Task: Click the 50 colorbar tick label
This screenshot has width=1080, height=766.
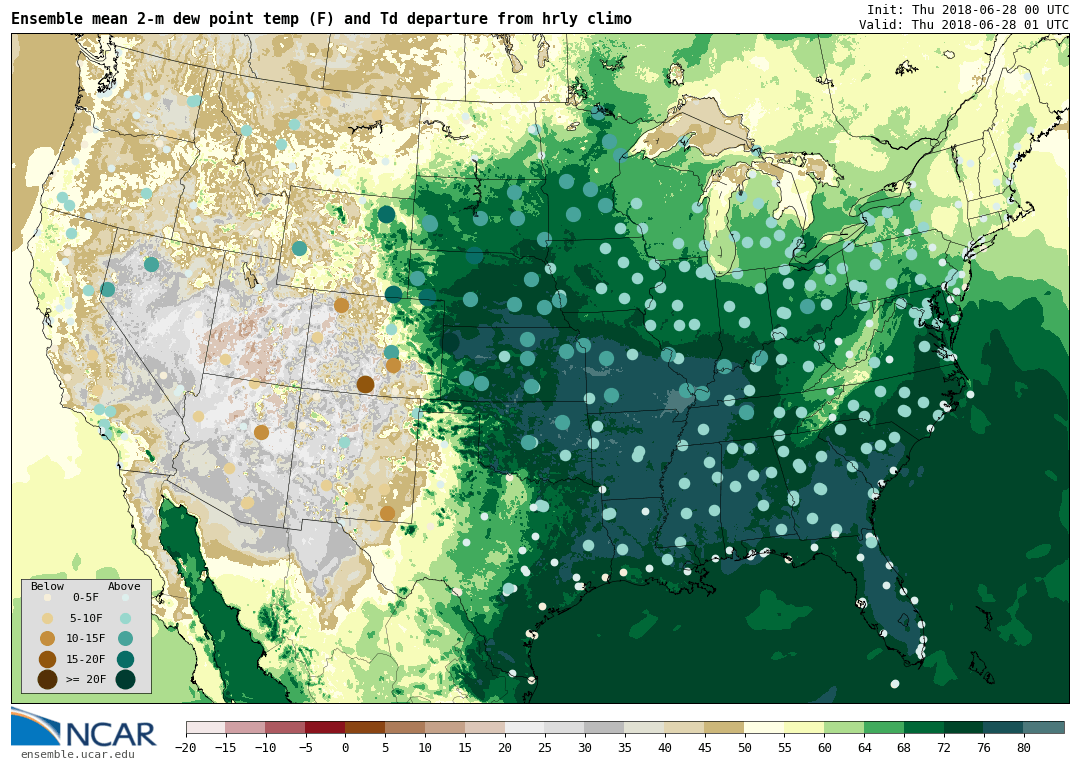Action: click(x=745, y=747)
